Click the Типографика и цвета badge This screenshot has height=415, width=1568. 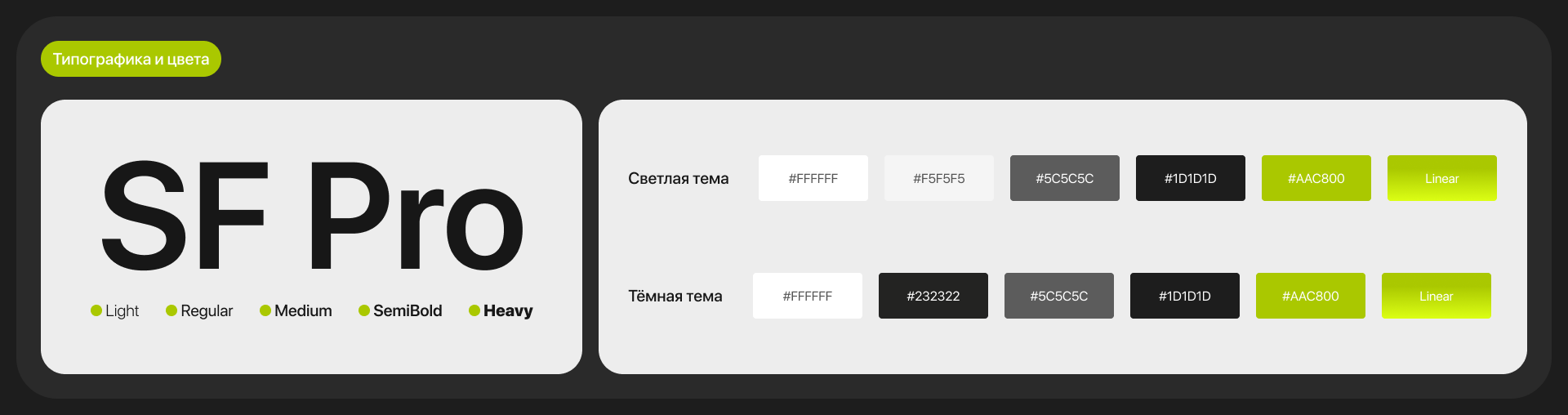coord(131,59)
